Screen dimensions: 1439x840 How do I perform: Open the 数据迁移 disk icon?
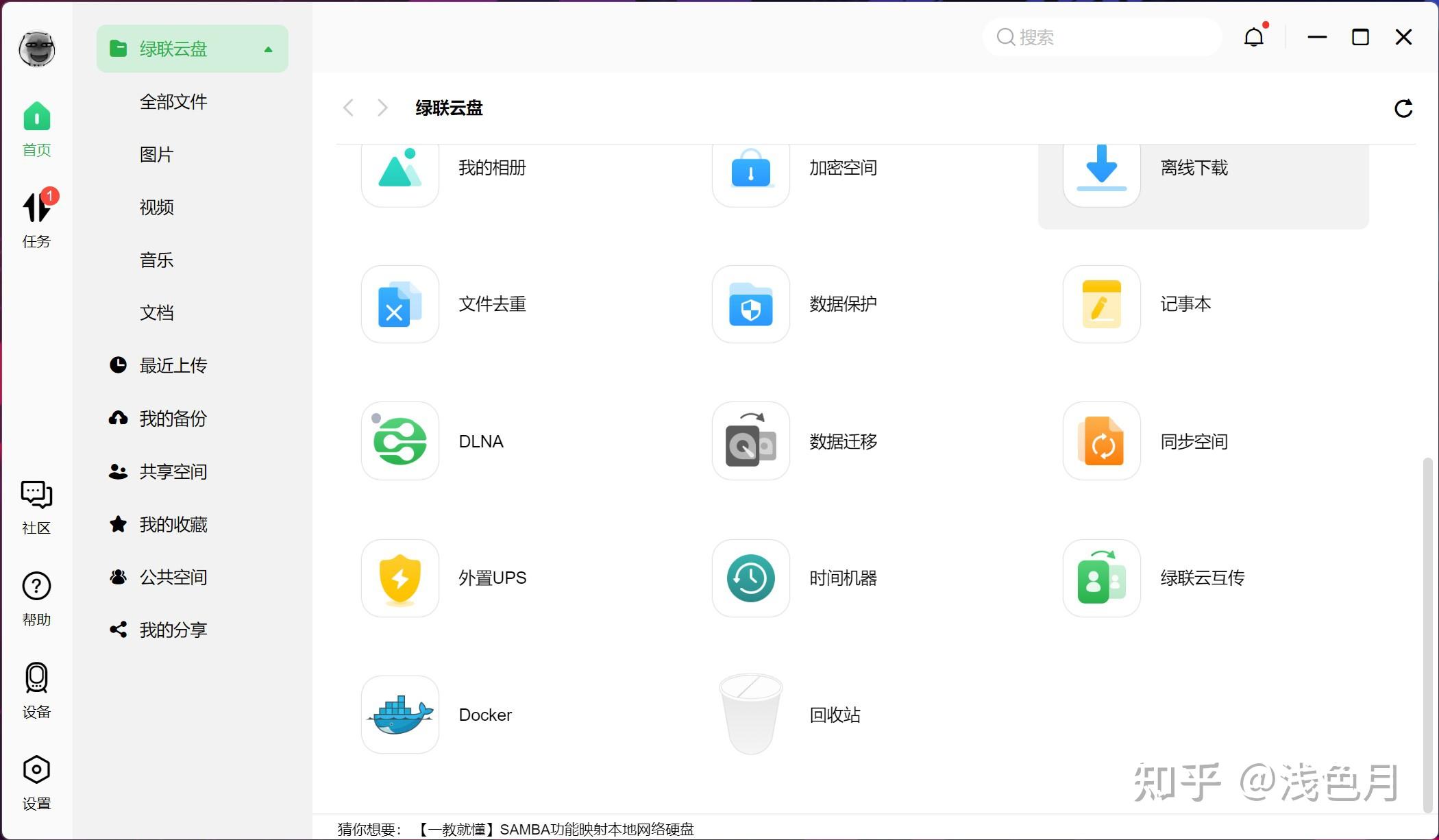coord(751,441)
